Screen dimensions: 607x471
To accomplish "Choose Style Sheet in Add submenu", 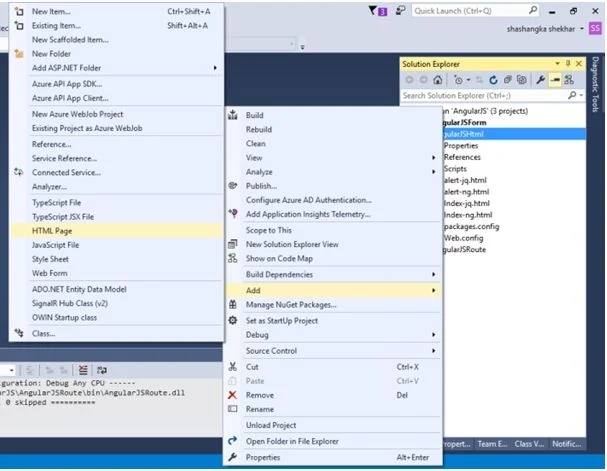I will [116, 259].
